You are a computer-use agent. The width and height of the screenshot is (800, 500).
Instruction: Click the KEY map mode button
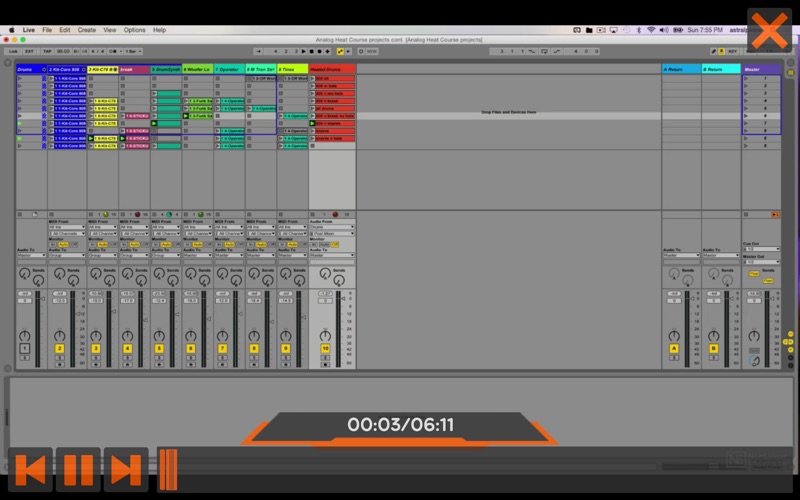pos(732,52)
